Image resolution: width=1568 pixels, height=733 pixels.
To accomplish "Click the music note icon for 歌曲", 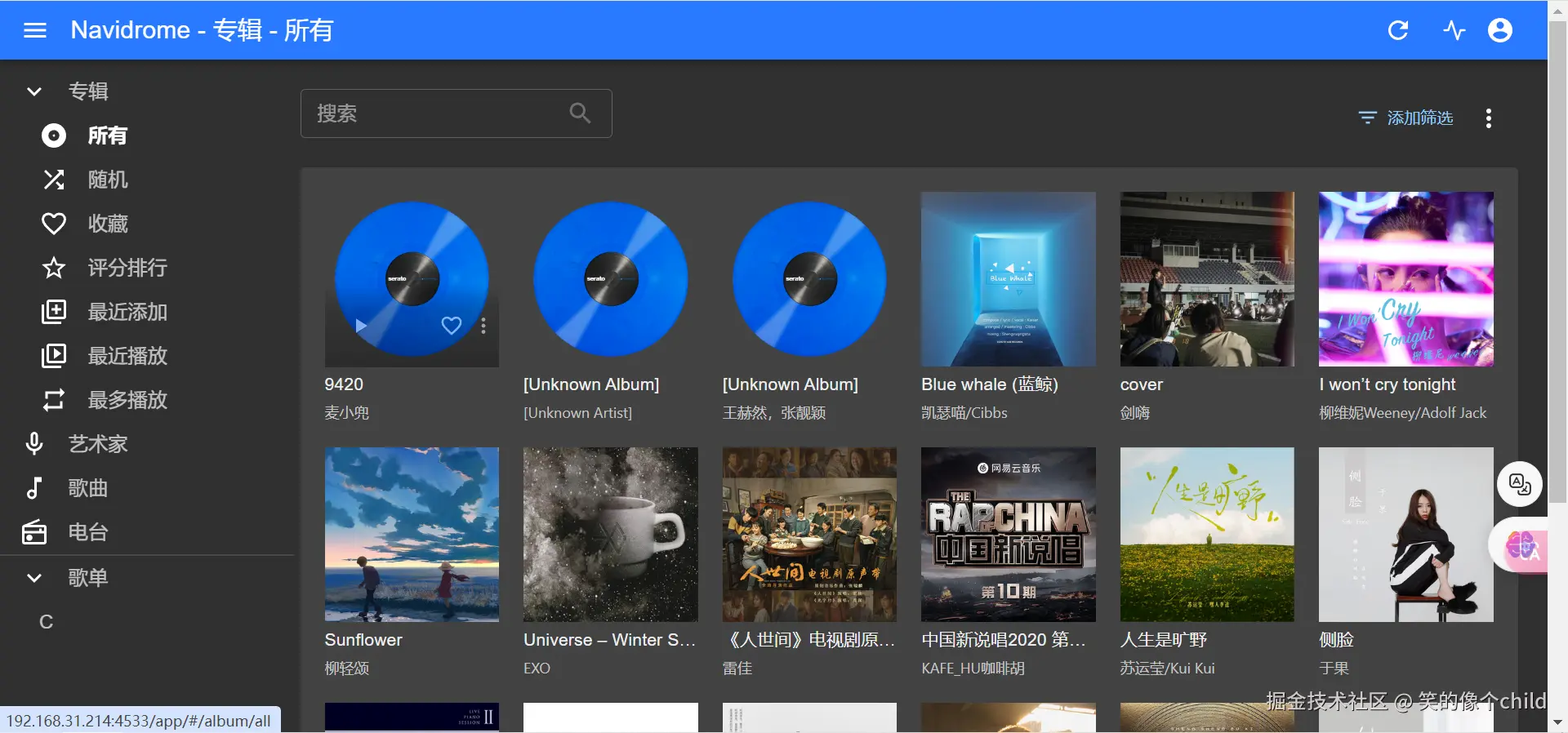I will [34, 488].
